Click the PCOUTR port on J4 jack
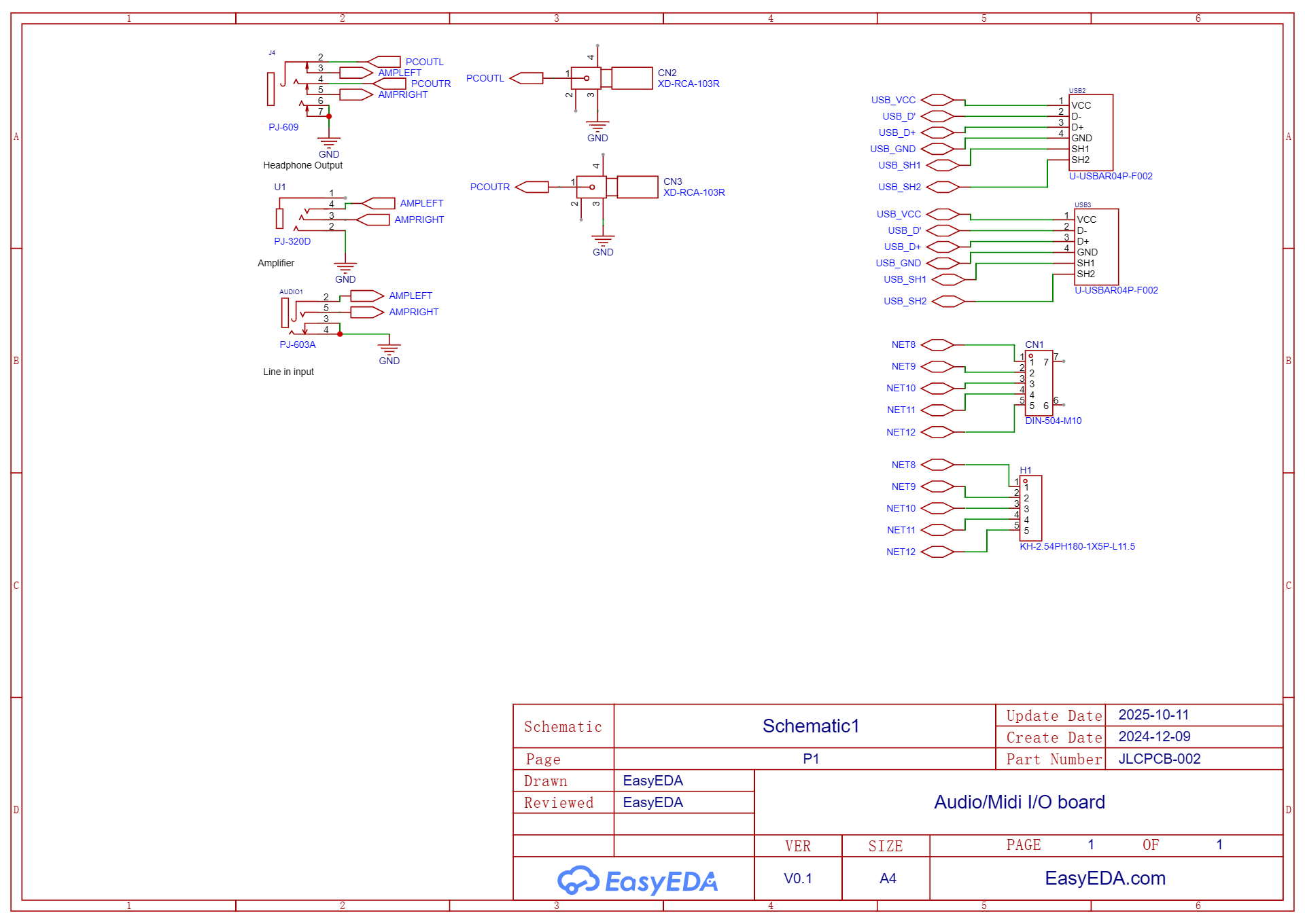This screenshot has height=924, width=1305. [389, 84]
